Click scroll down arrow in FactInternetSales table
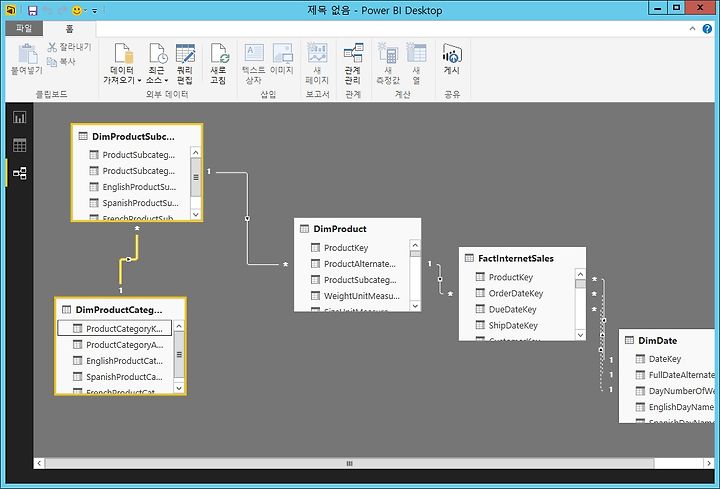Image resolution: width=720 pixels, height=489 pixels. point(580,335)
